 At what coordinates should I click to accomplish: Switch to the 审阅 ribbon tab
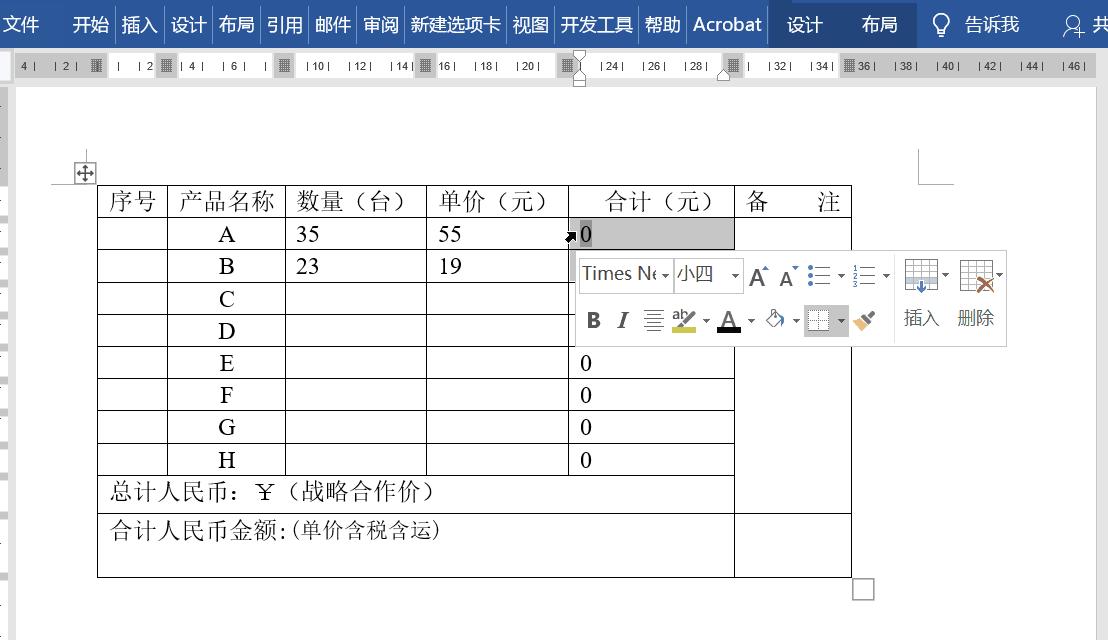coord(380,25)
